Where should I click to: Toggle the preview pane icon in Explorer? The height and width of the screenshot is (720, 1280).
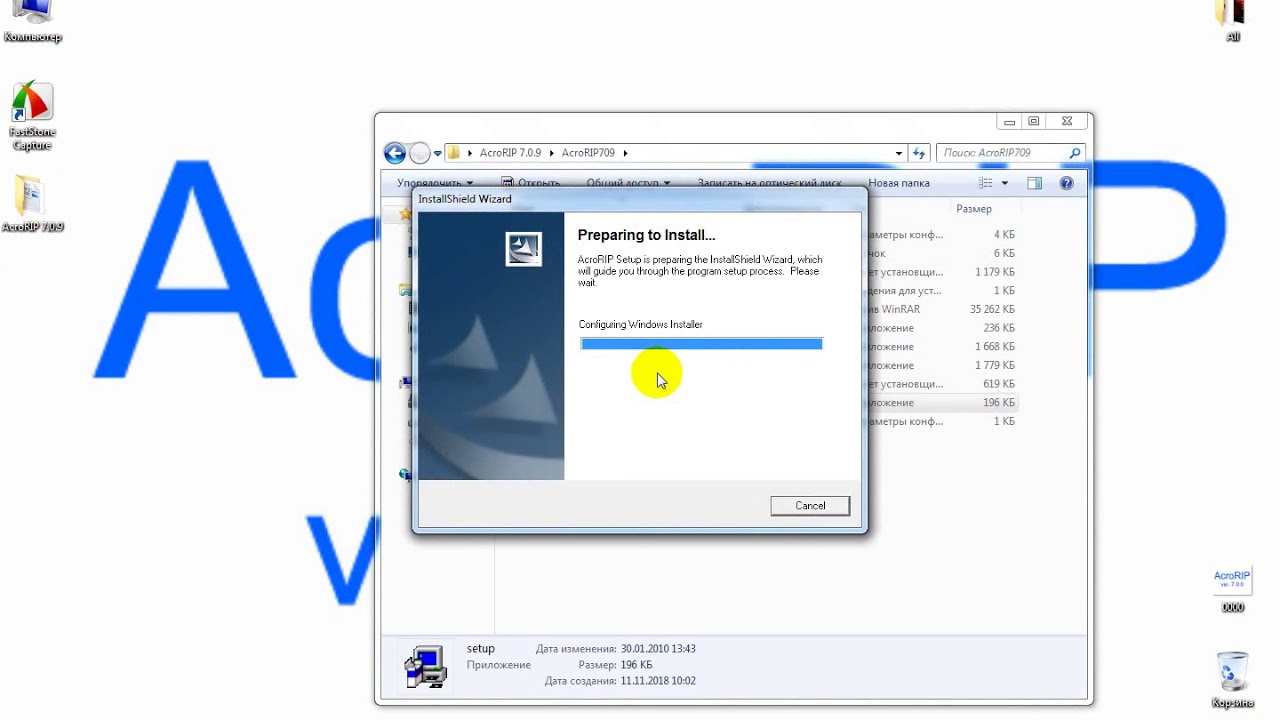coord(1035,183)
